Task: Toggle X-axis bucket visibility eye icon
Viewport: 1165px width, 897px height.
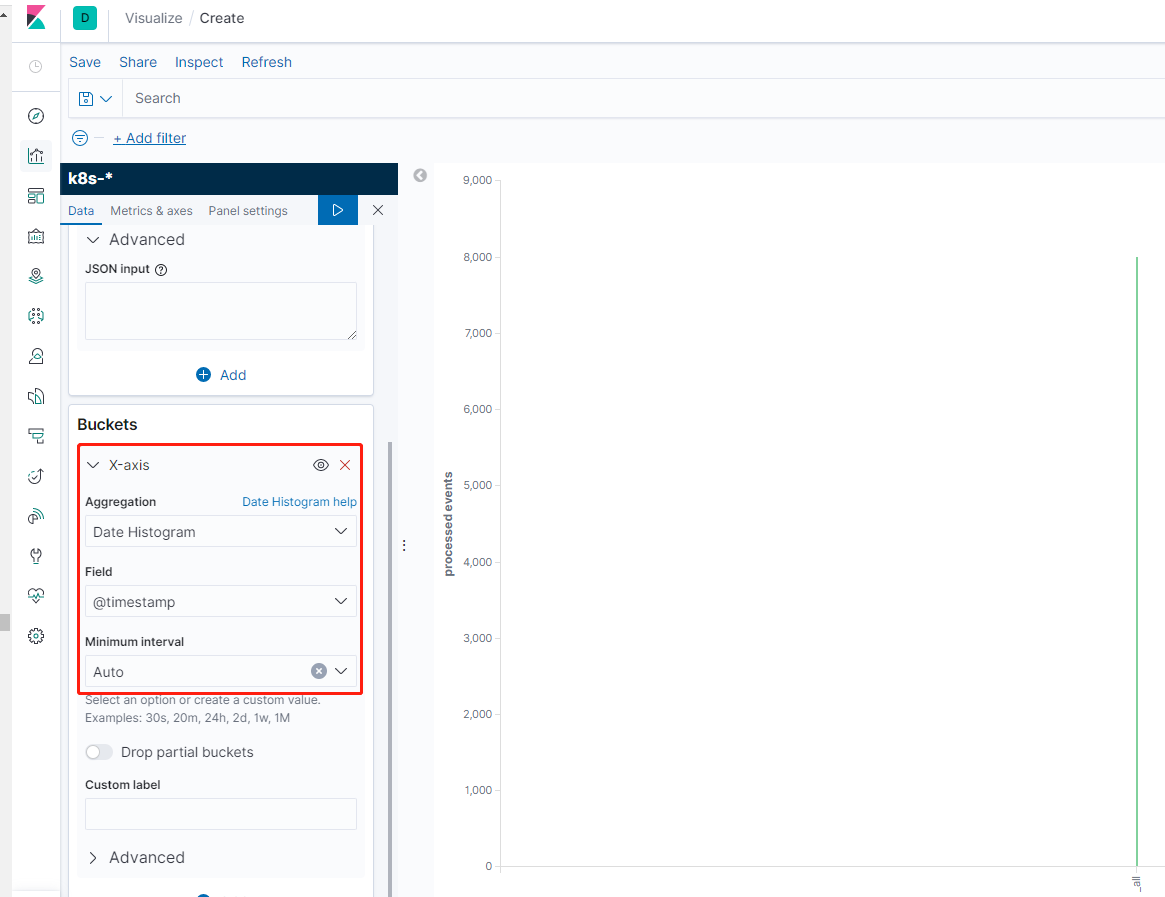Action: pos(321,465)
